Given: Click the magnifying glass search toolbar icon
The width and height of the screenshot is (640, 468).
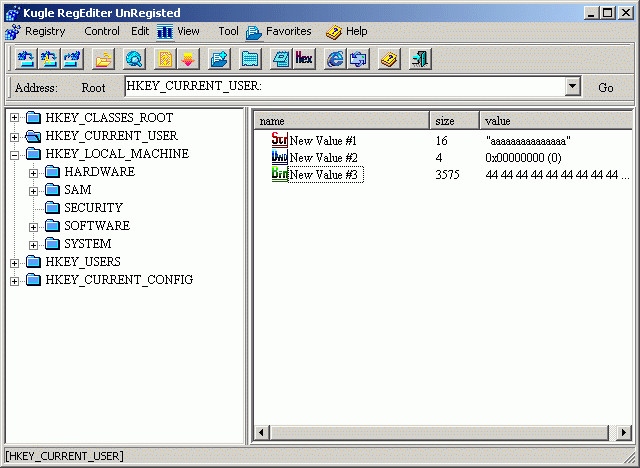Looking at the screenshot, I should [134, 60].
